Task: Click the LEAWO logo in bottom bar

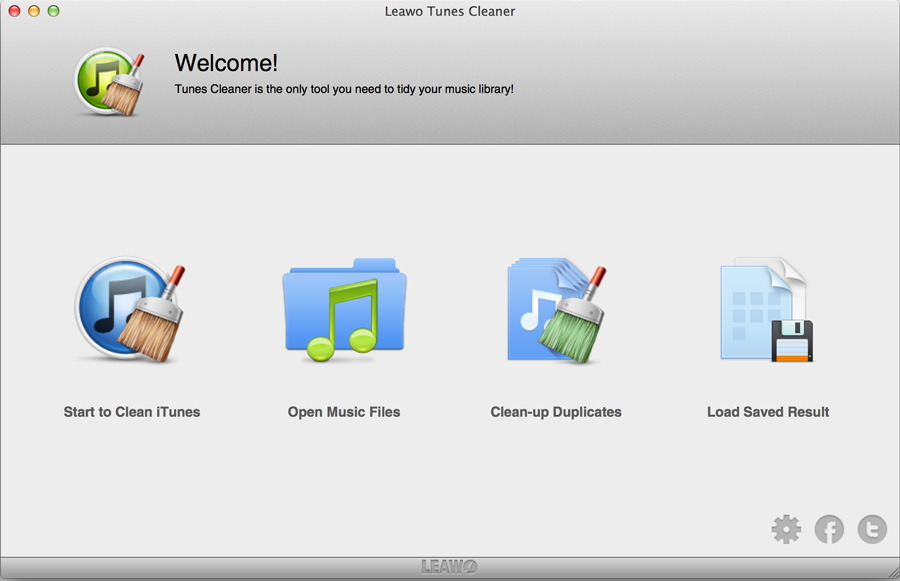Action: tap(449, 567)
